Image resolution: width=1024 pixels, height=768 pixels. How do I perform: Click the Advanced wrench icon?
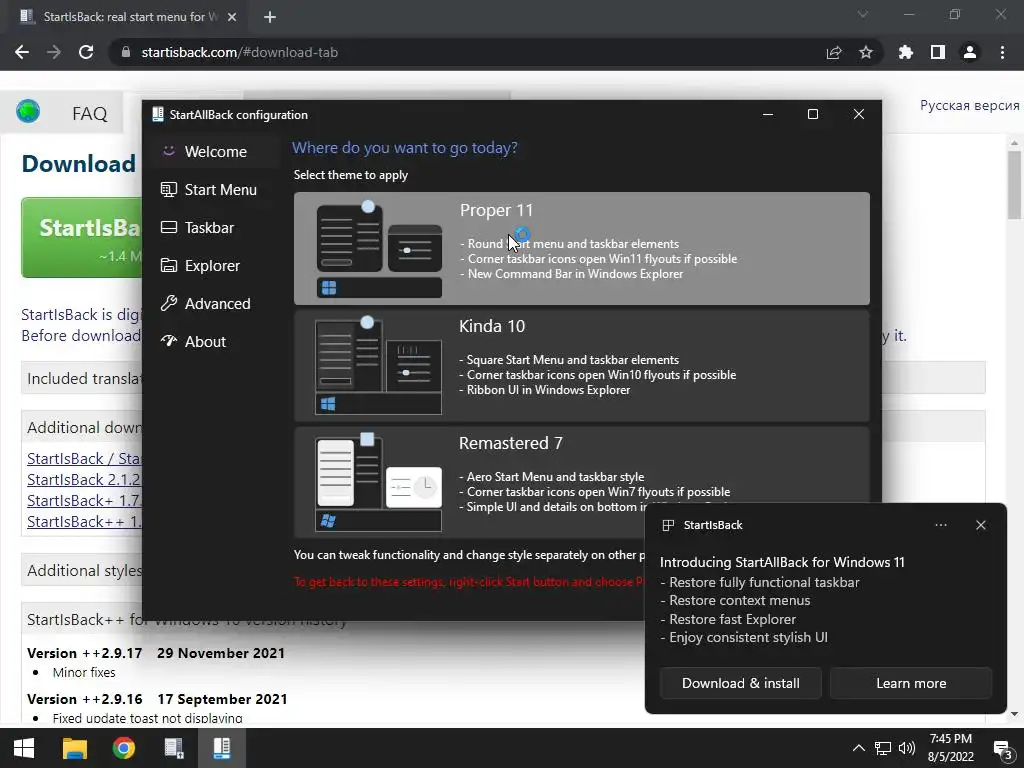point(168,303)
